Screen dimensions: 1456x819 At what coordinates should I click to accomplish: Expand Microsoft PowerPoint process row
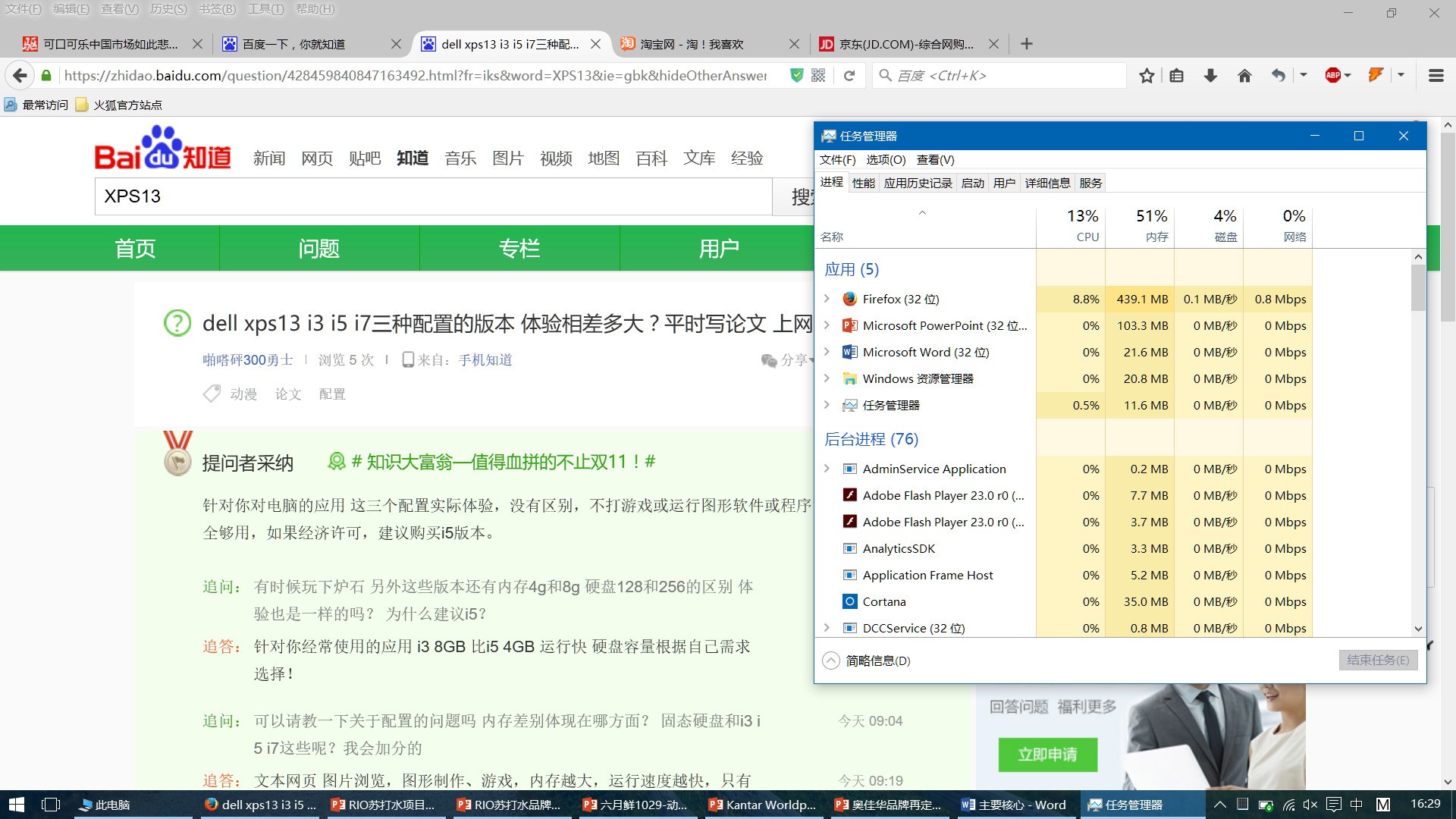click(827, 325)
